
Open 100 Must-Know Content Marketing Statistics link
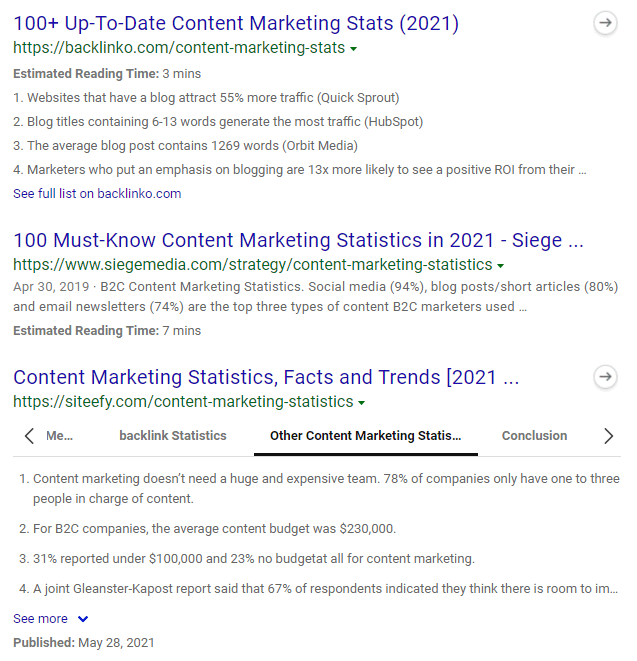tap(298, 240)
